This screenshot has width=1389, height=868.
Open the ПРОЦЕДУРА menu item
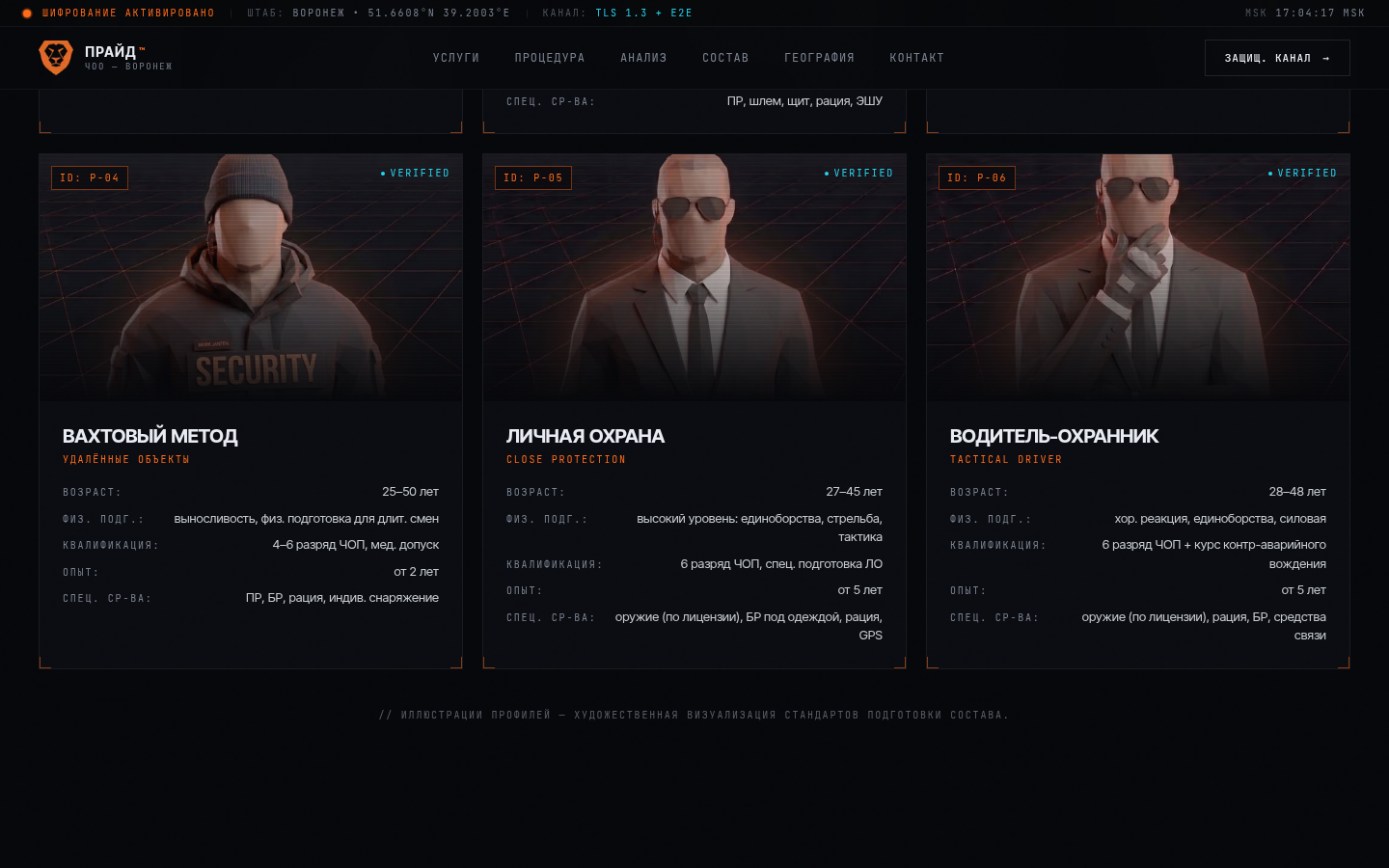coord(550,58)
